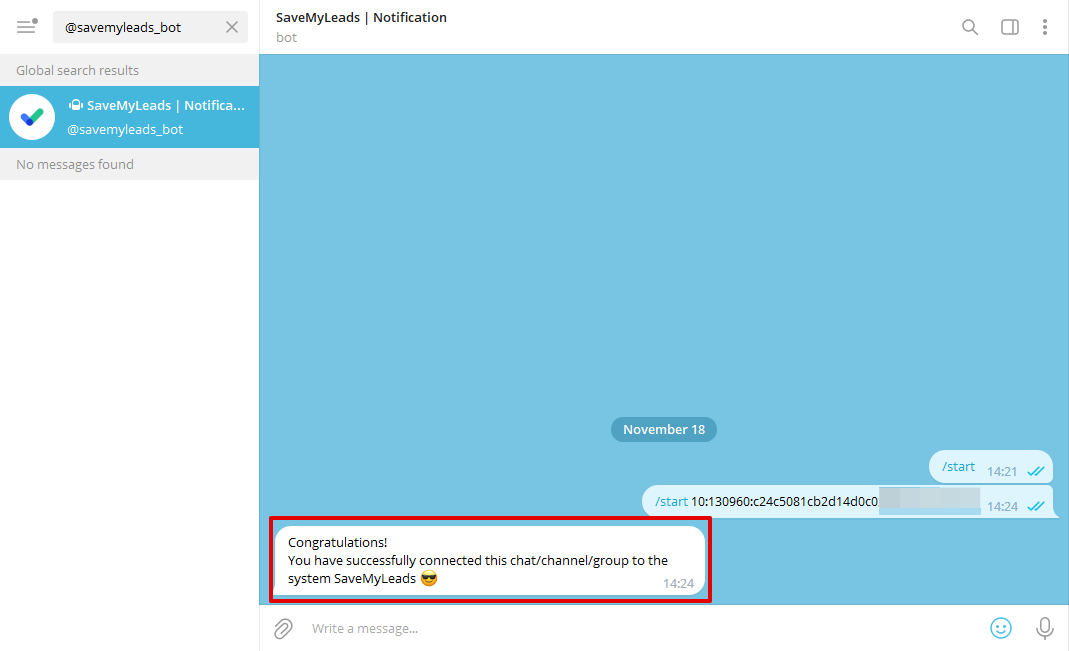Attach a file with paperclip icon
This screenshot has width=1069, height=651.
(x=283, y=629)
